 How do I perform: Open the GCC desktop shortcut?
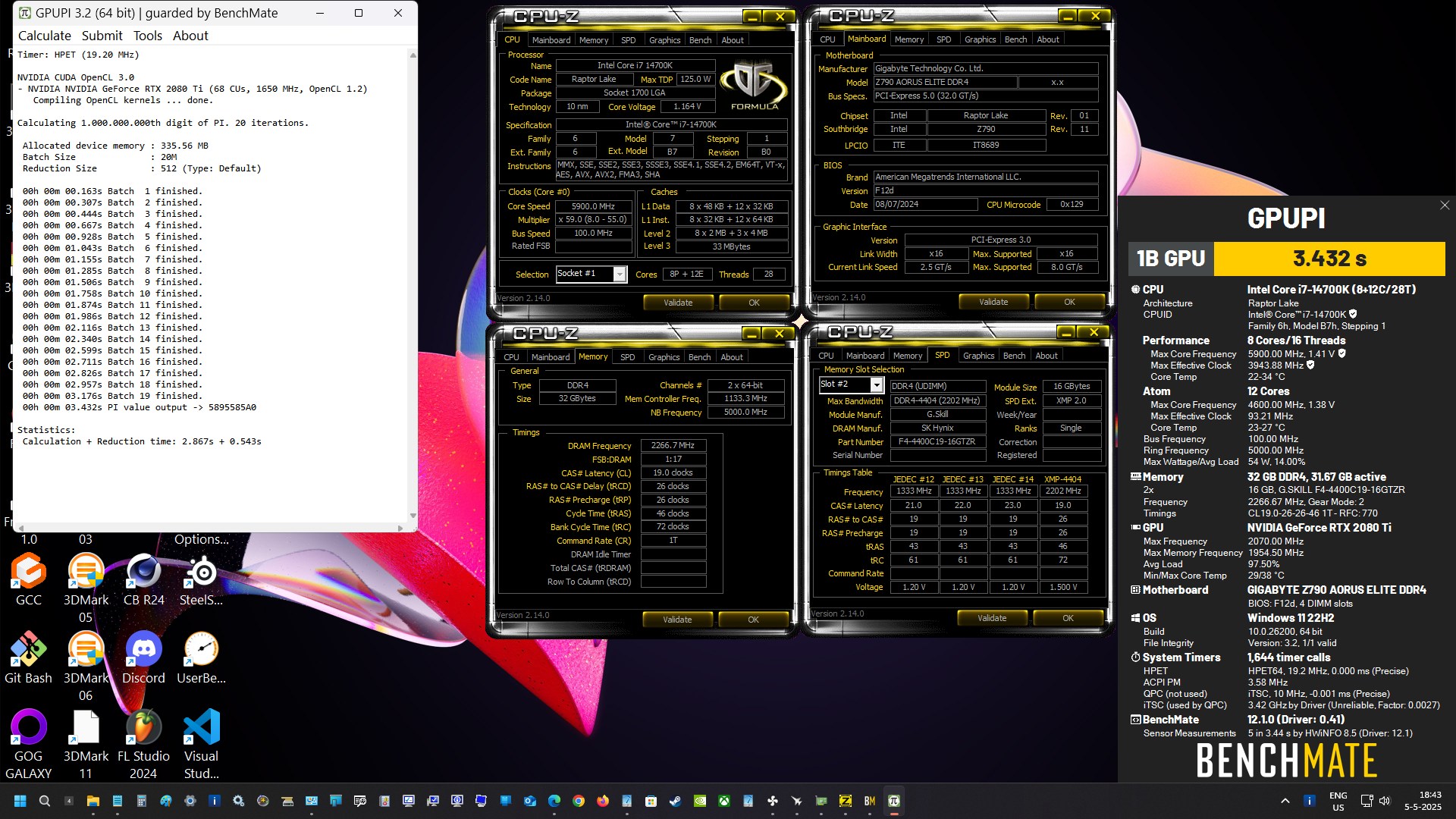[x=29, y=580]
